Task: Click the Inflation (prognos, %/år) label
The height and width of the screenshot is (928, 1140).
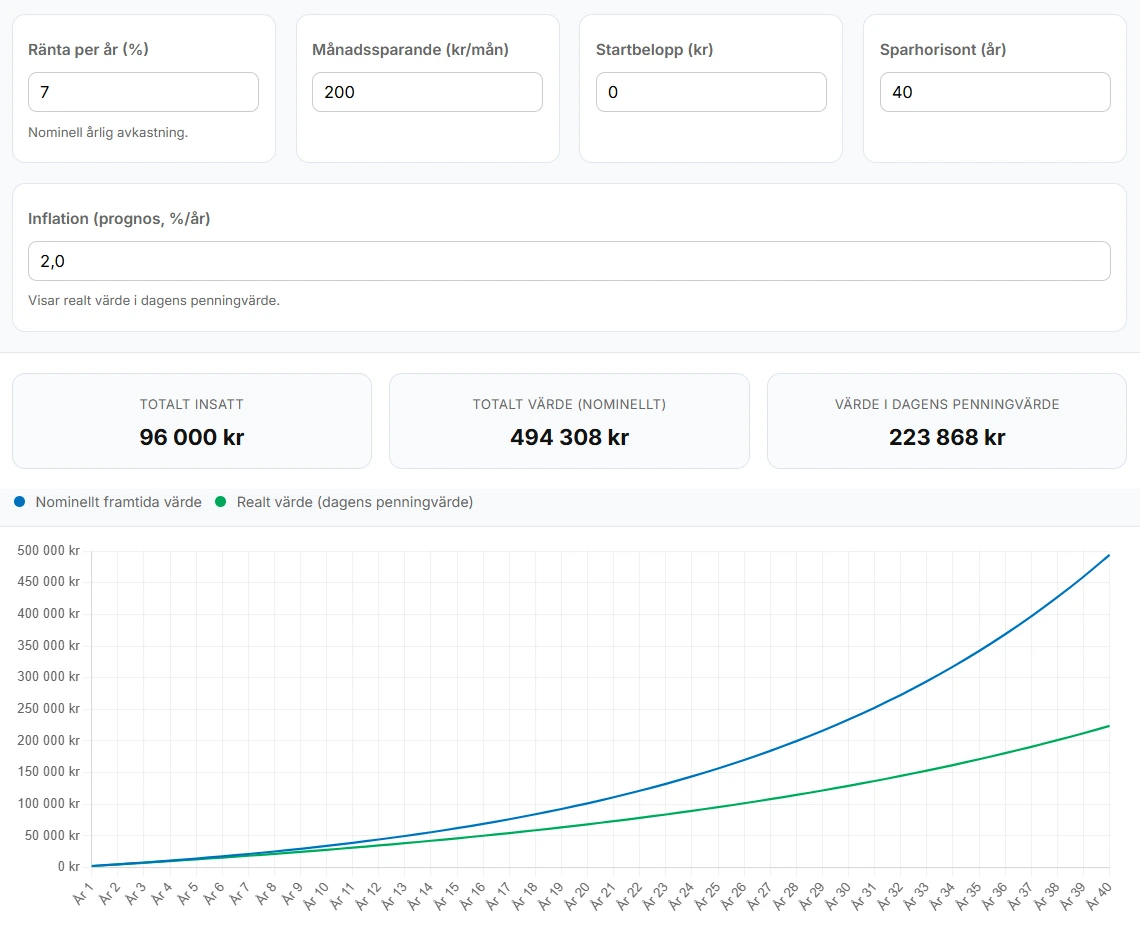Action: 119,219
